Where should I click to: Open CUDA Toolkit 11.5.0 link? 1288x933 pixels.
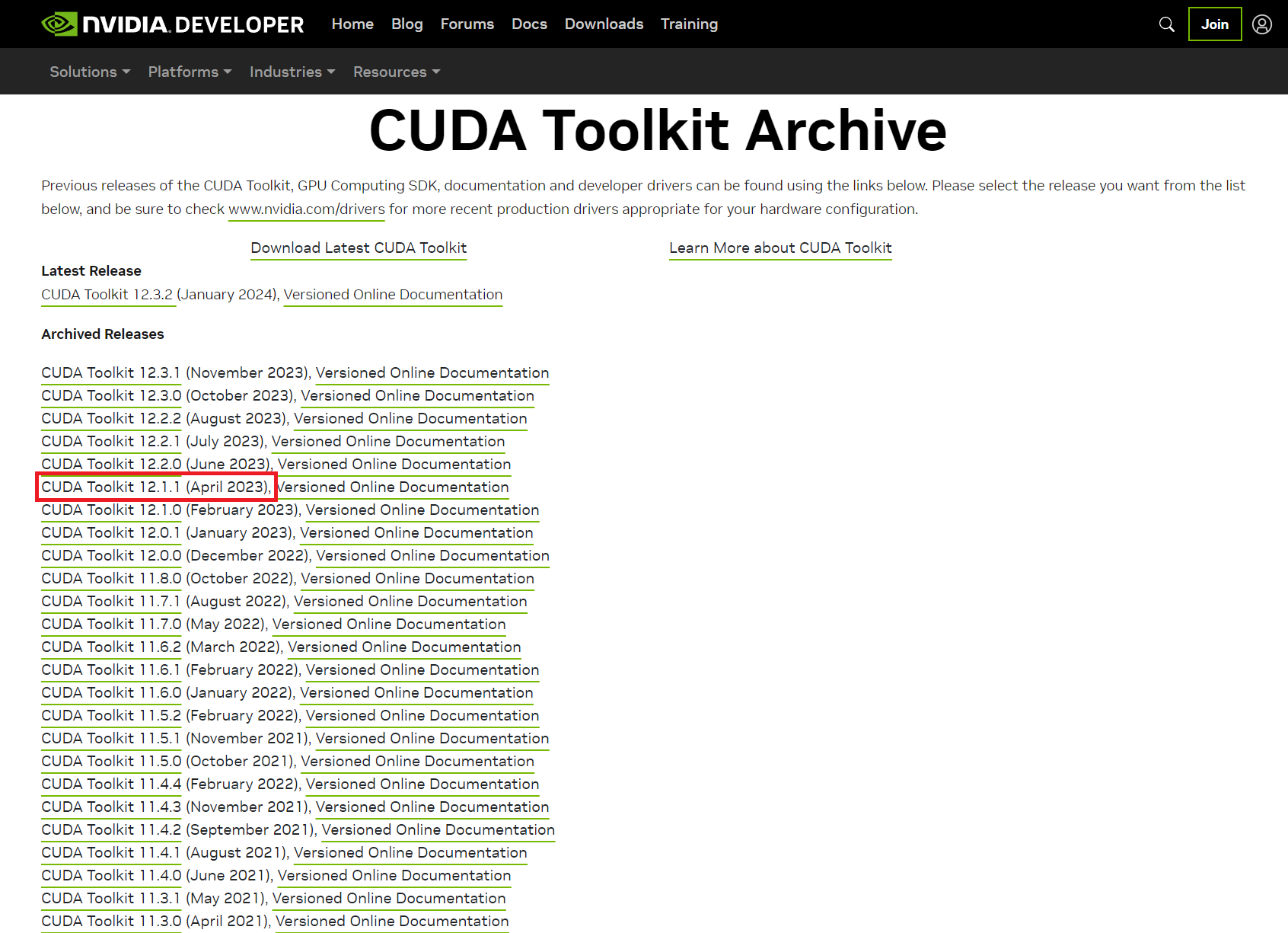click(x=111, y=762)
